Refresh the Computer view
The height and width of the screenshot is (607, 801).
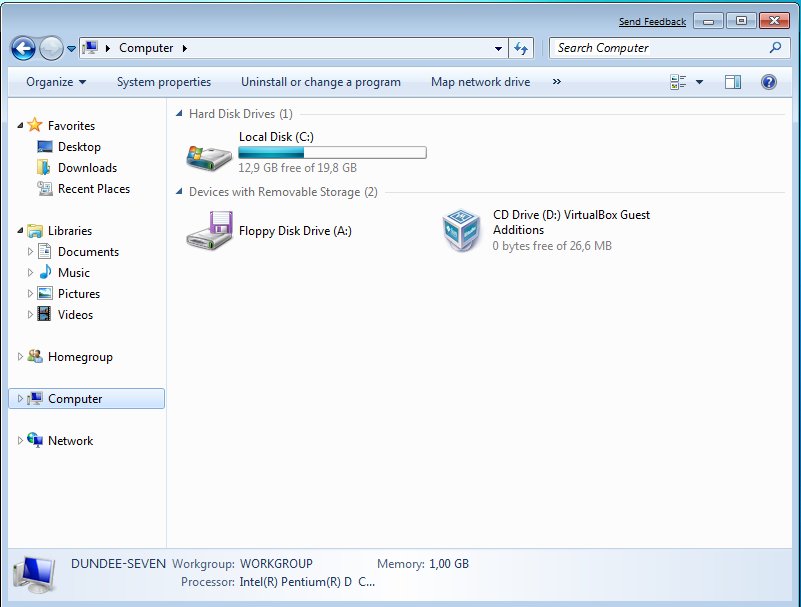pyautogui.click(x=521, y=49)
